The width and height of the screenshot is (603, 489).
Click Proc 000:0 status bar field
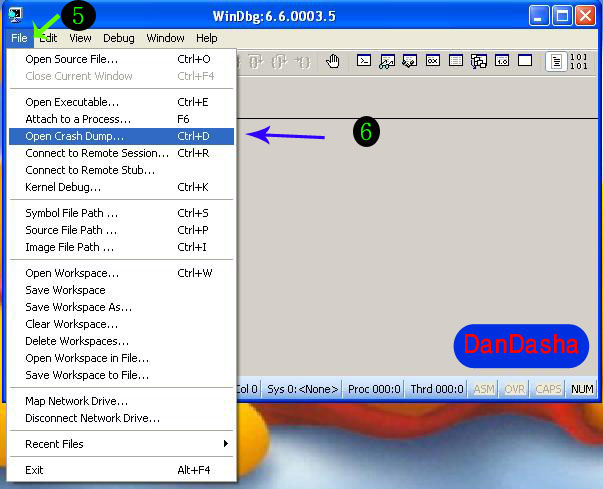(x=374, y=389)
